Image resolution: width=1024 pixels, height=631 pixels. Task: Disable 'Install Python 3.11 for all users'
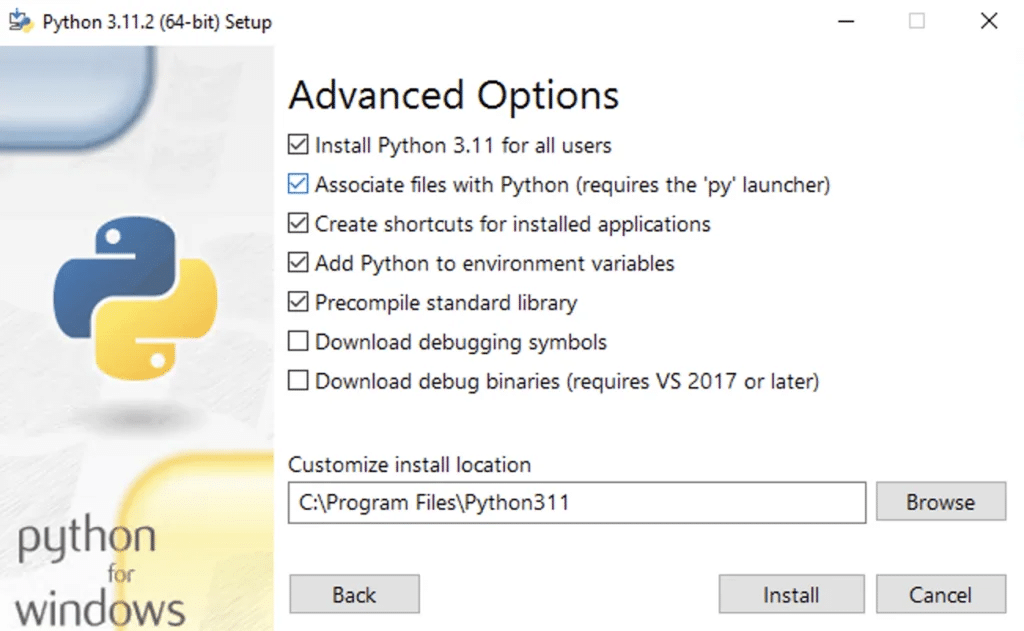pos(297,145)
